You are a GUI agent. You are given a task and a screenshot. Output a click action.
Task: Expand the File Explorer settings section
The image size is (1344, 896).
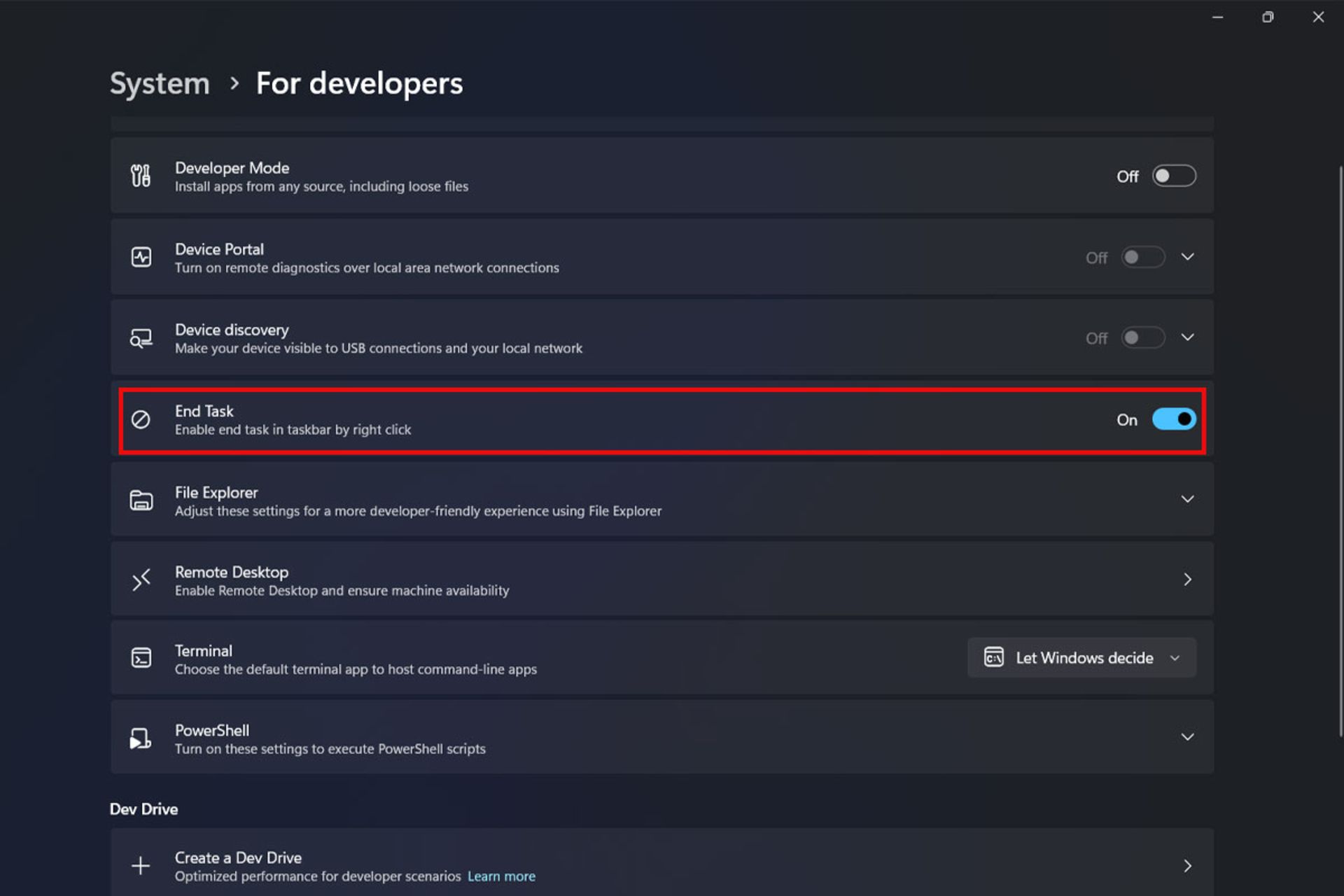point(1187,499)
